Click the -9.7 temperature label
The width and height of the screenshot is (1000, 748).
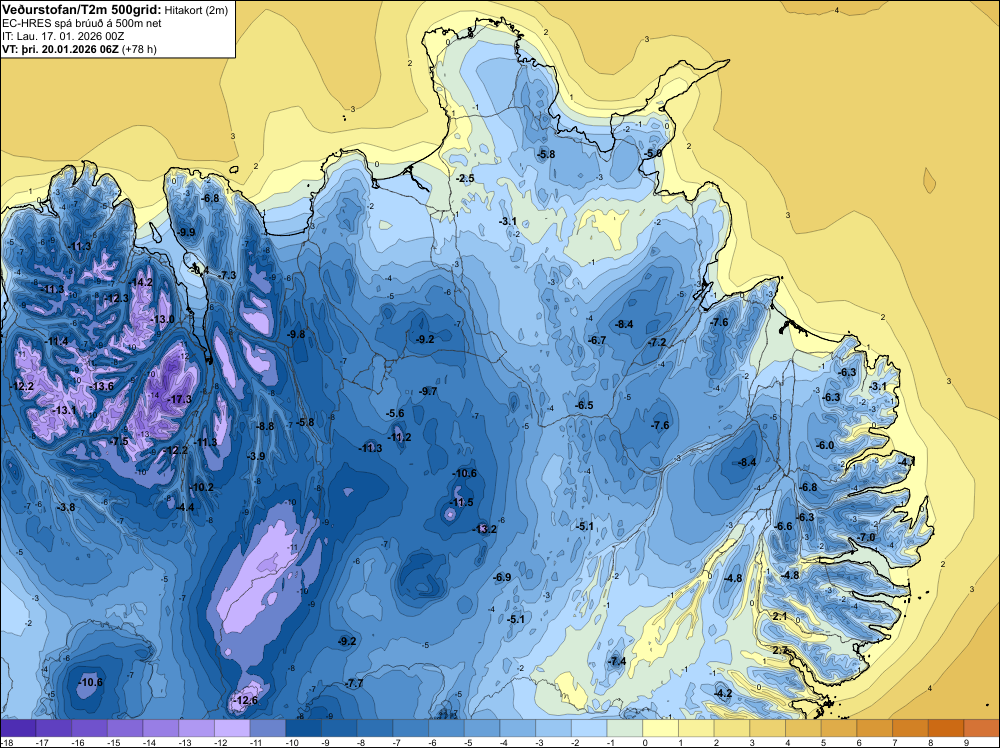point(428,391)
